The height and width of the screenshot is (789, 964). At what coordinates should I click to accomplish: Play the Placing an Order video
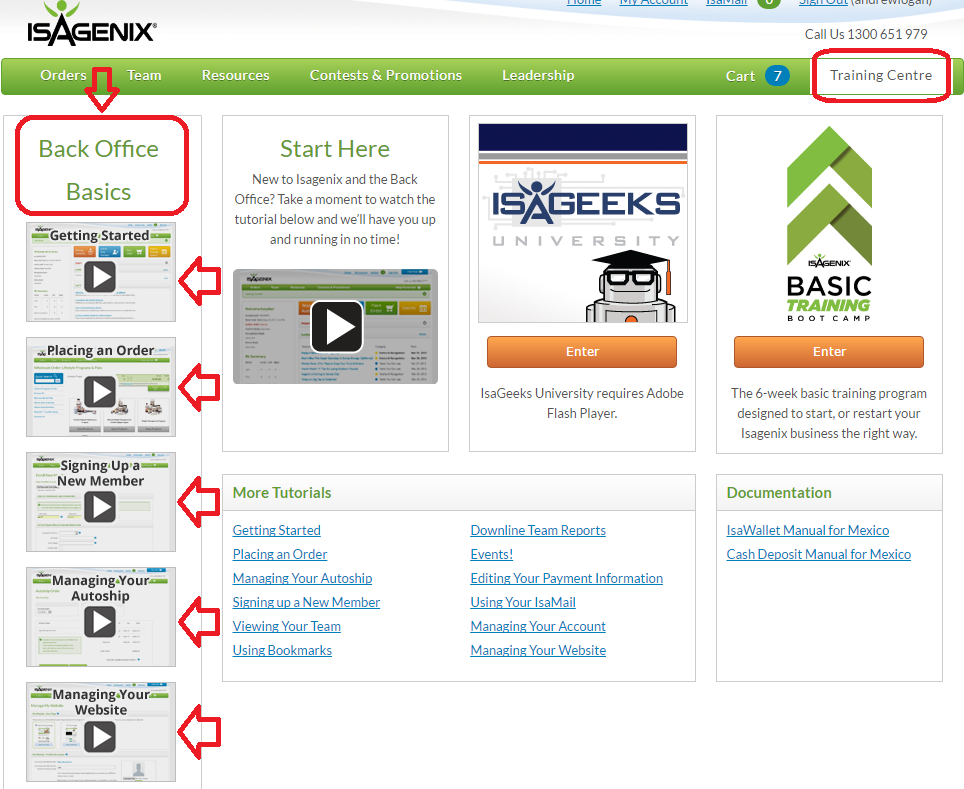pos(100,392)
